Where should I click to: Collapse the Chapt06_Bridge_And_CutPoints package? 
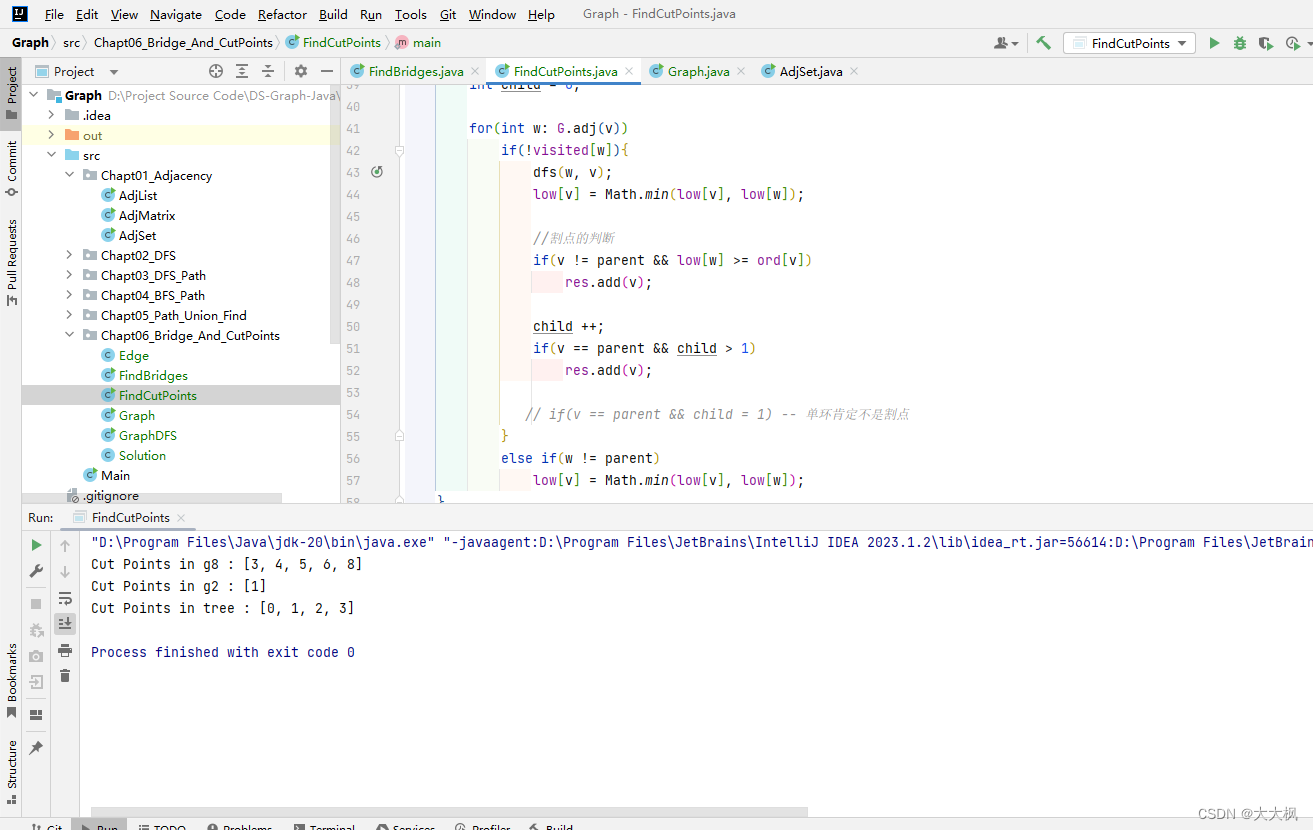pyautogui.click(x=70, y=335)
